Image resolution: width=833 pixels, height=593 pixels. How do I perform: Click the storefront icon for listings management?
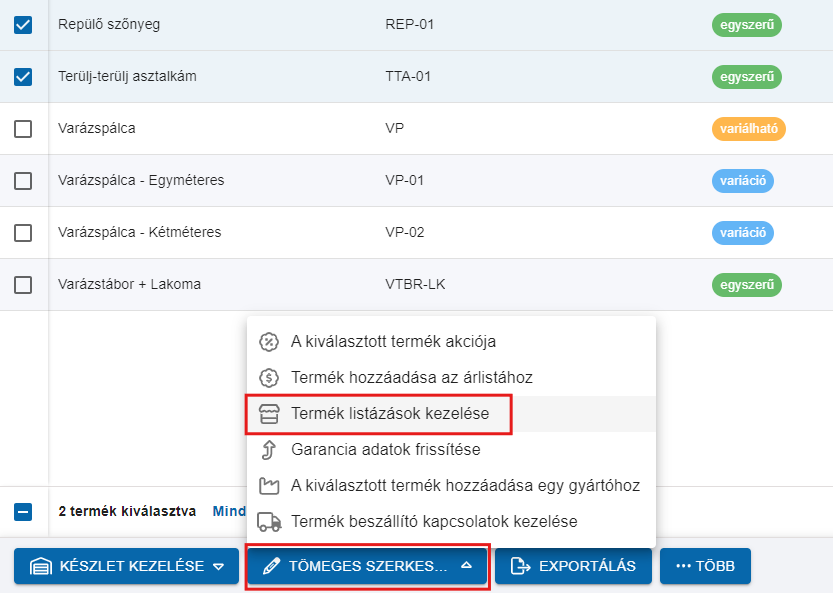tap(268, 414)
